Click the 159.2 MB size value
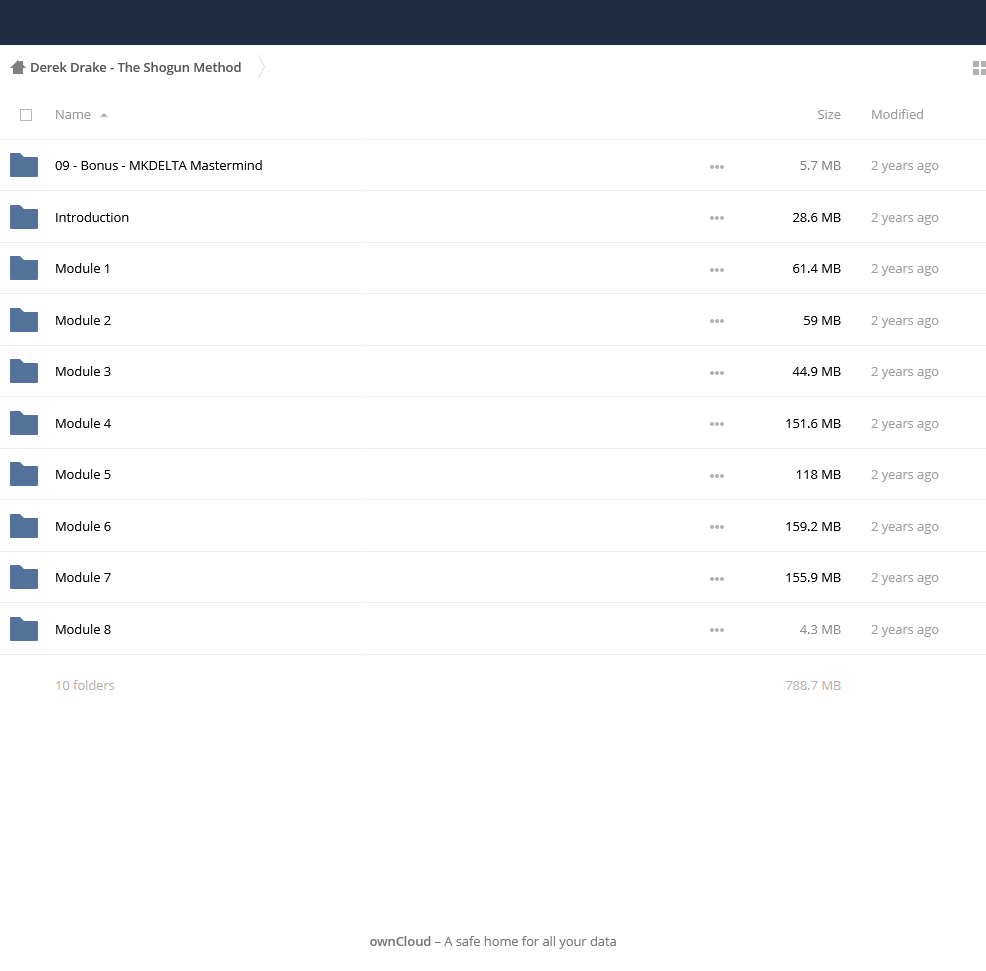The height and width of the screenshot is (971, 986). [x=813, y=526]
